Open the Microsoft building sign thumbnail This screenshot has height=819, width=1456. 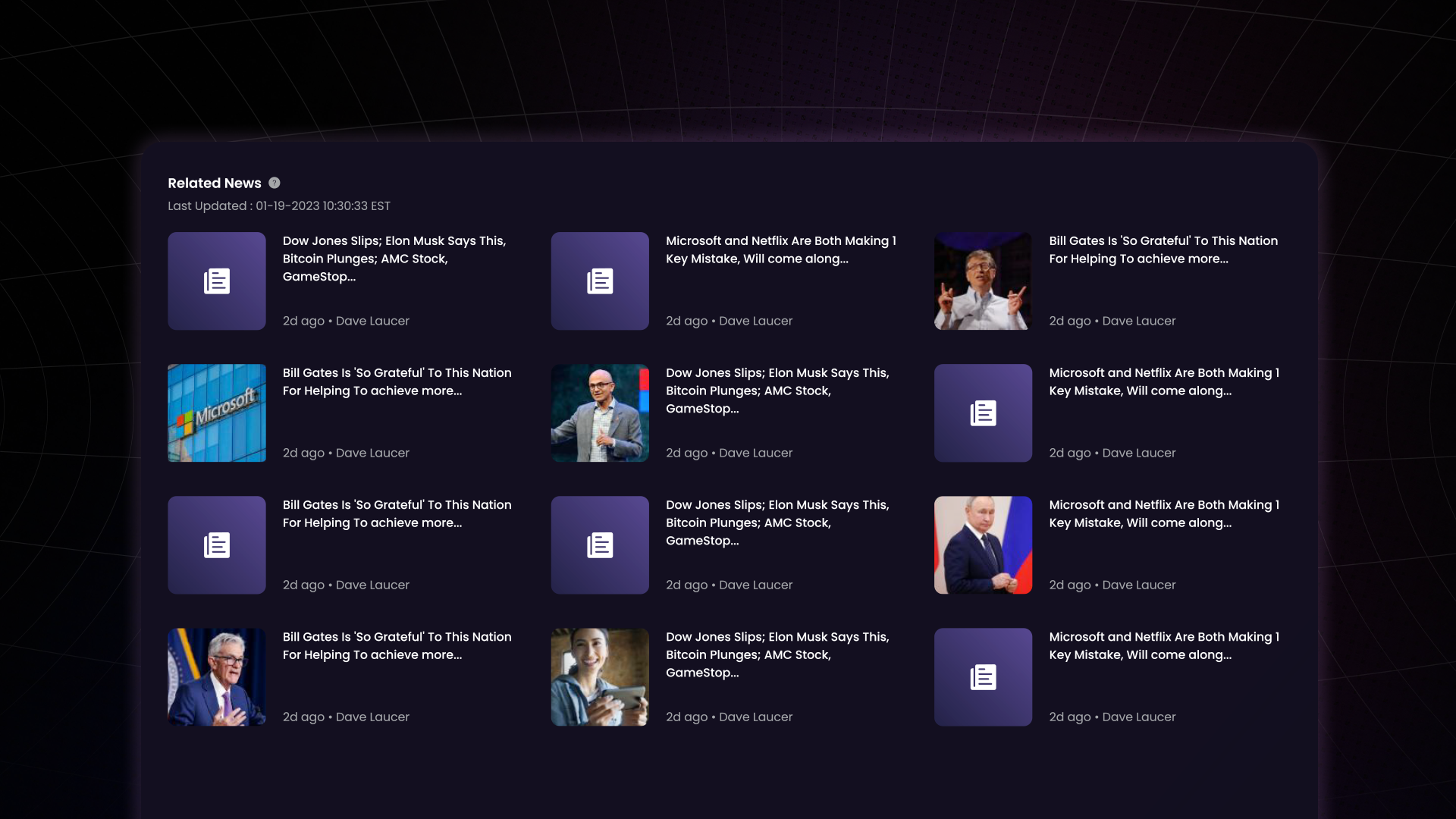217,413
